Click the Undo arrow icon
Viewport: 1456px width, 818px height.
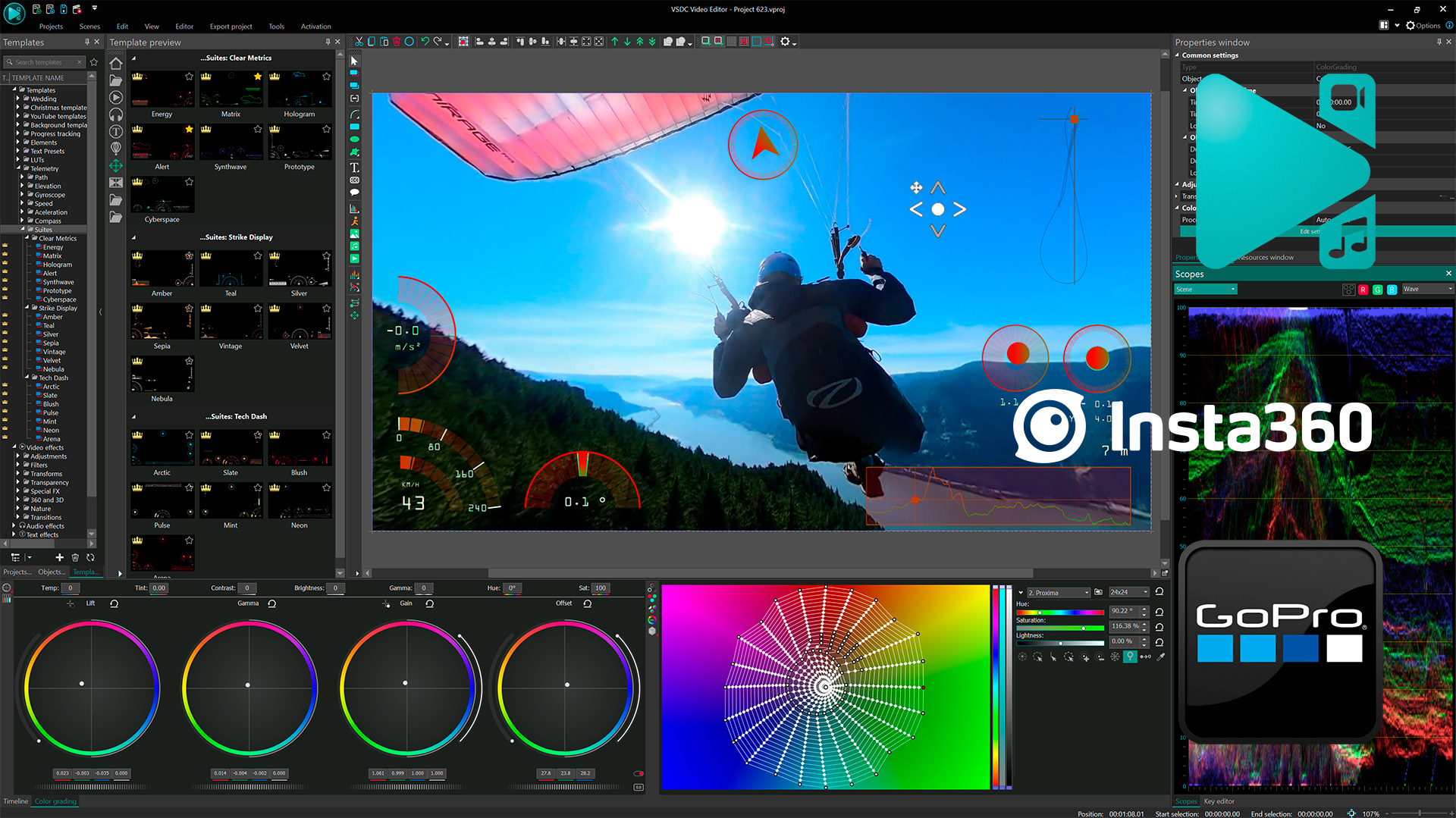[x=425, y=42]
